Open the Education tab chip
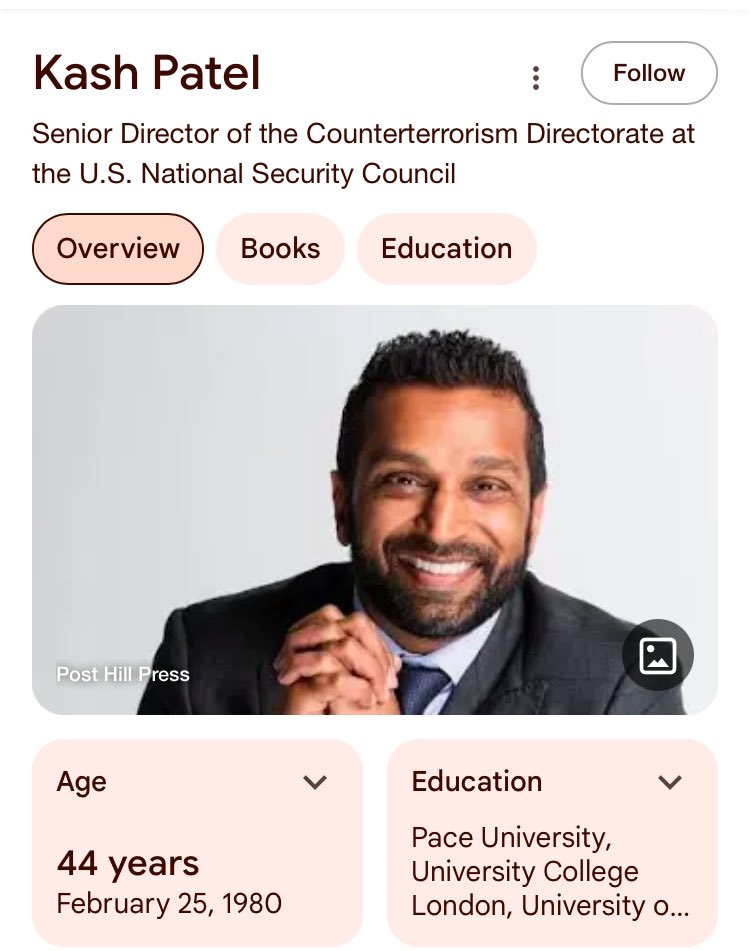This screenshot has width=750, height=951. (x=446, y=248)
